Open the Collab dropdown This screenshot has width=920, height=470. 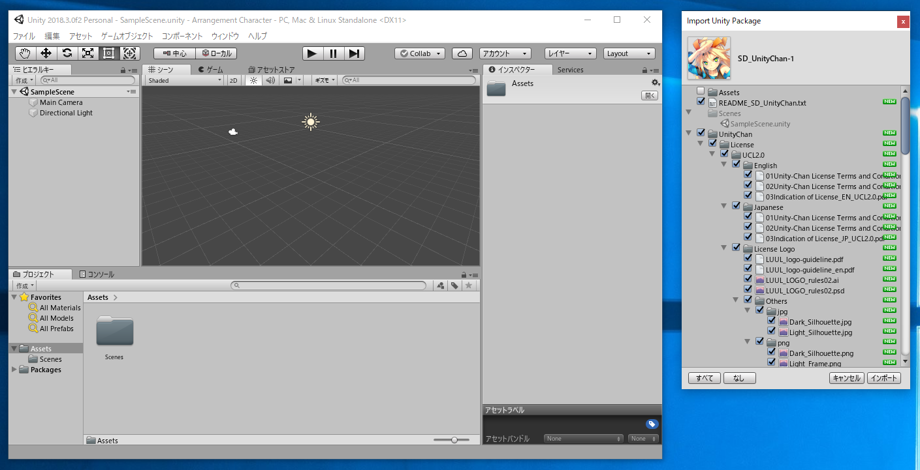(420, 53)
